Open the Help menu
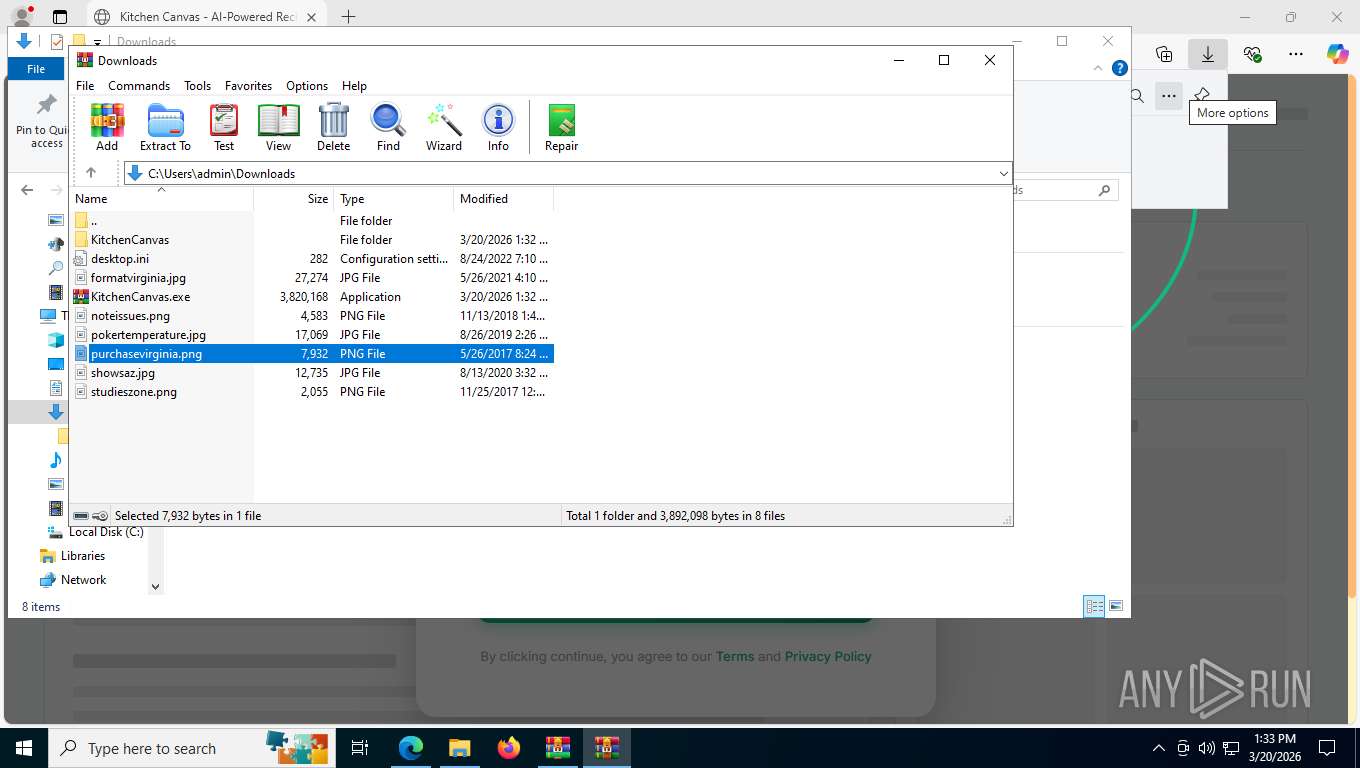Screen dimensions: 1360x768 pyautogui.click(x=354, y=86)
